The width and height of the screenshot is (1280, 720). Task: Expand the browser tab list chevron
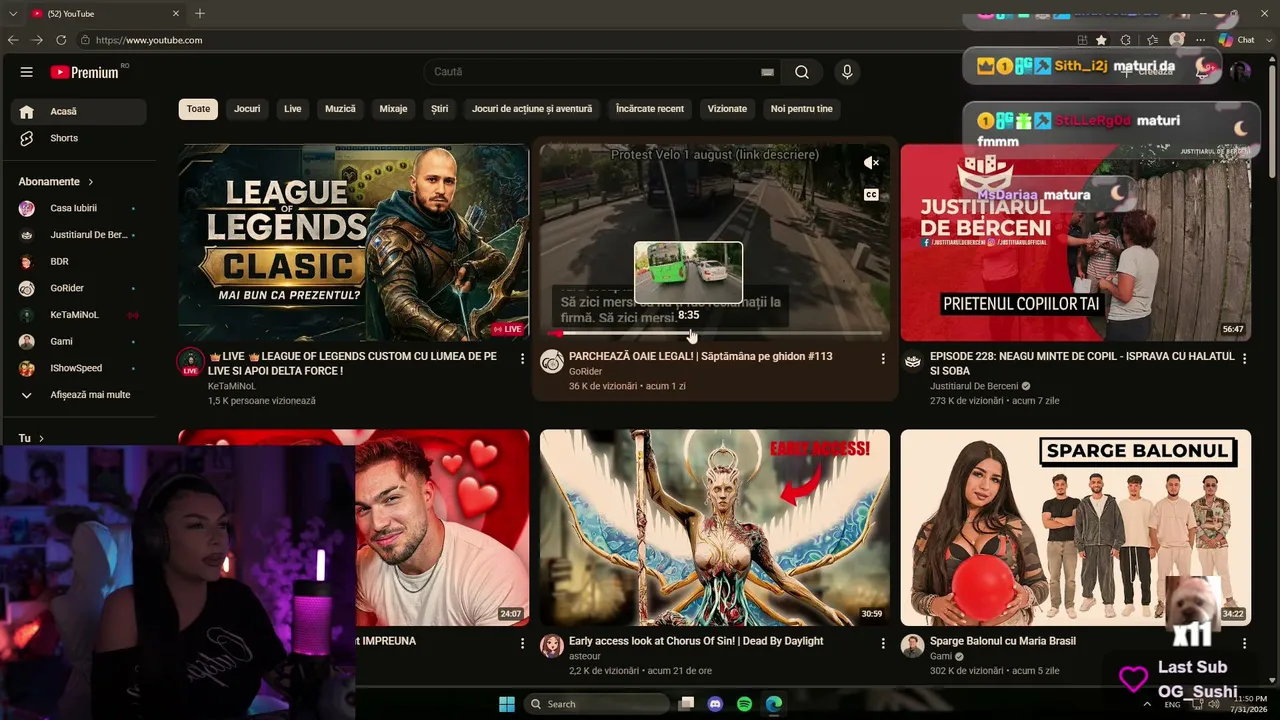pyautogui.click(x=13, y=13)
